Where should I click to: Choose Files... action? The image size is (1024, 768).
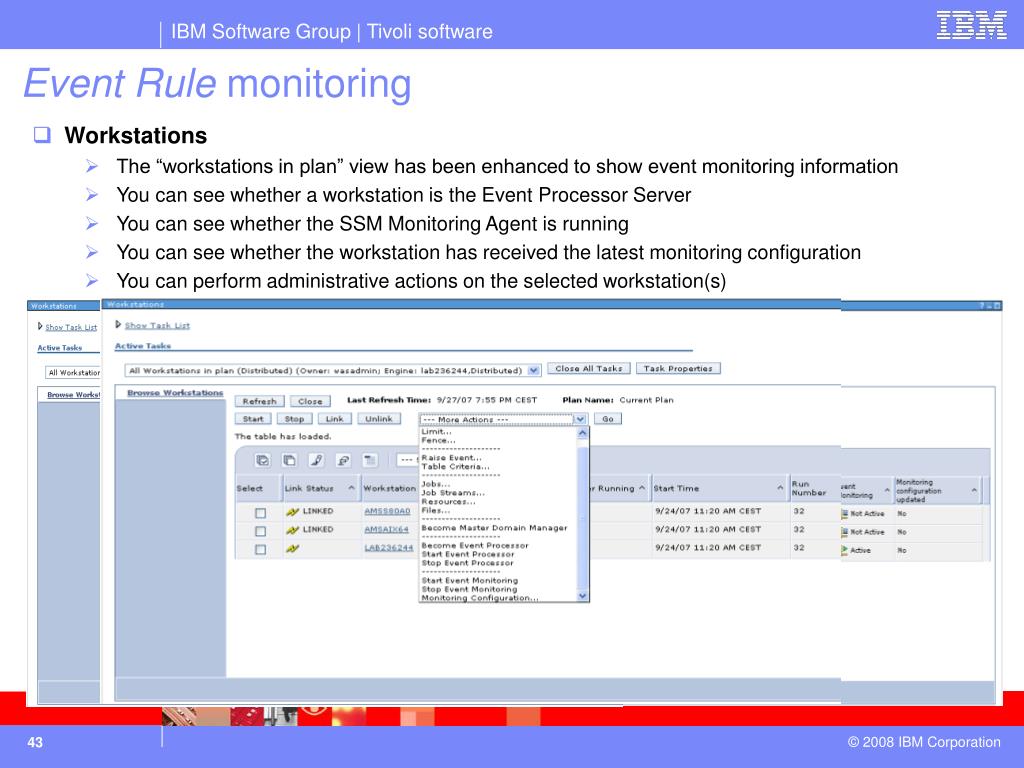coord(436,511)
